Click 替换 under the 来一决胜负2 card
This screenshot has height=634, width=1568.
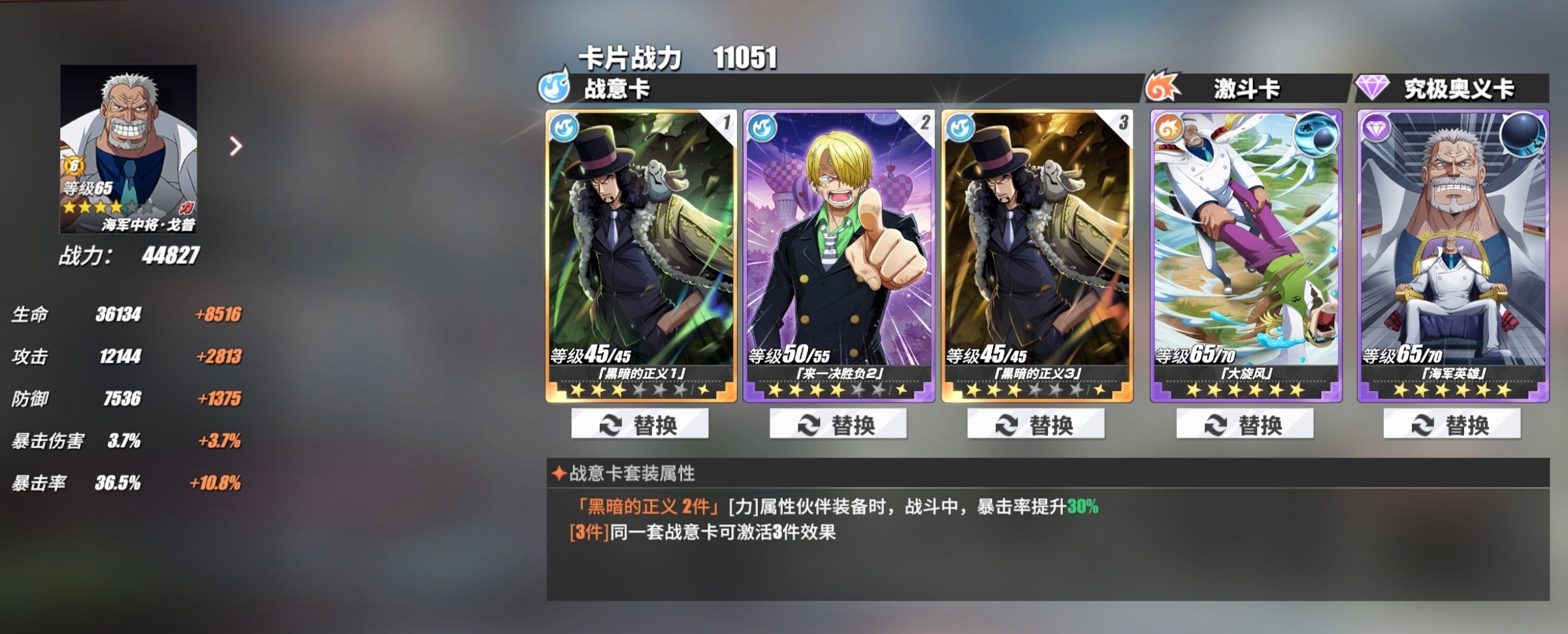pos(838,424)
